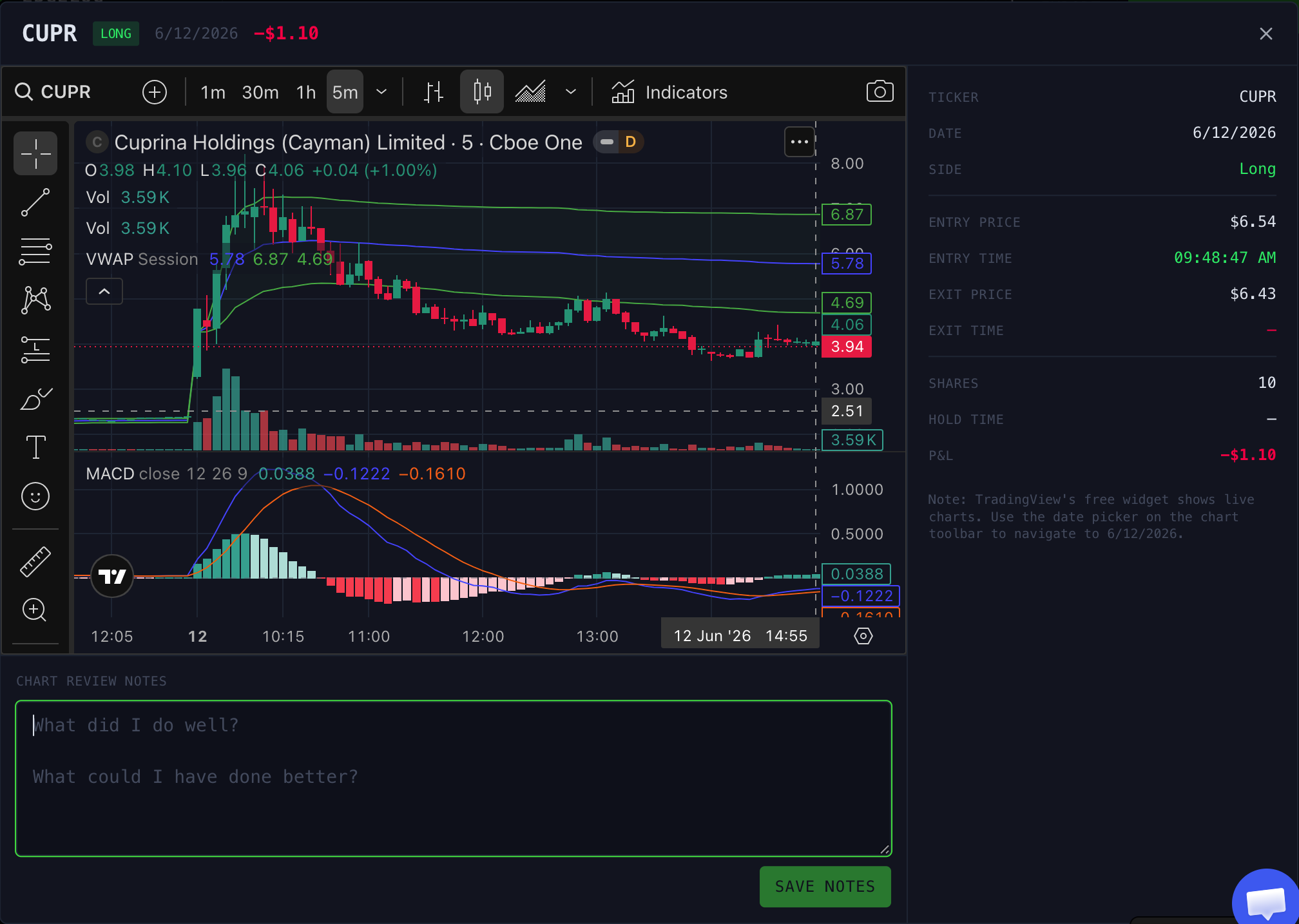The height and width of the screenshot is (924, 1299).
Task: Click the 11:00 time axis label
Action: pyautogui.click(x=369, y=637)
